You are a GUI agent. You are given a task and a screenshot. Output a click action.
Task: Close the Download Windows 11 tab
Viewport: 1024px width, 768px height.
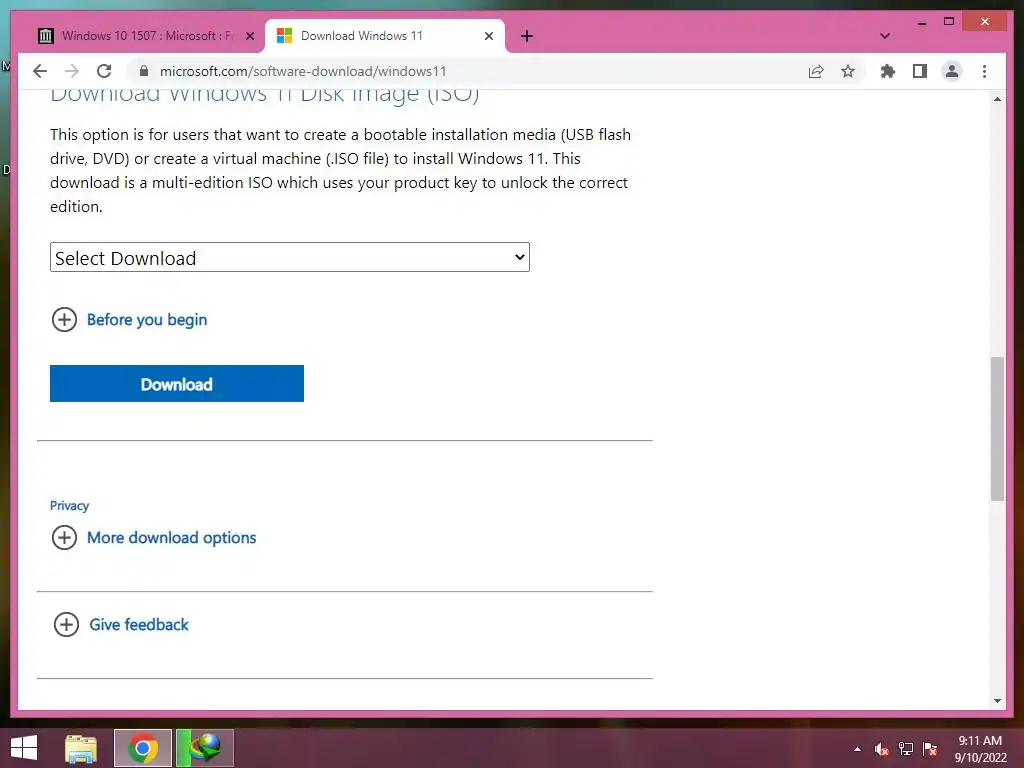tap(488, 36)
